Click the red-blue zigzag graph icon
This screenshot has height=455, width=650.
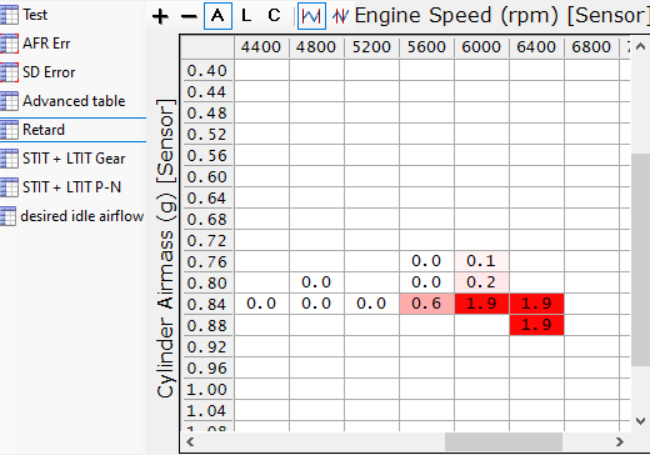tap(340, 16)
